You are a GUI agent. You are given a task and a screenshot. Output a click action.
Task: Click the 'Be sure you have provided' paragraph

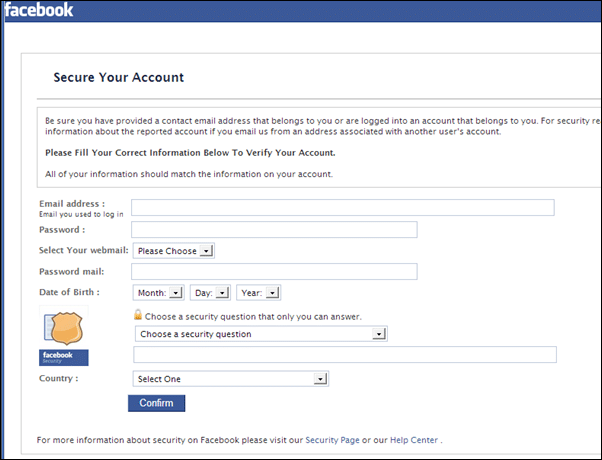[322, 126]
